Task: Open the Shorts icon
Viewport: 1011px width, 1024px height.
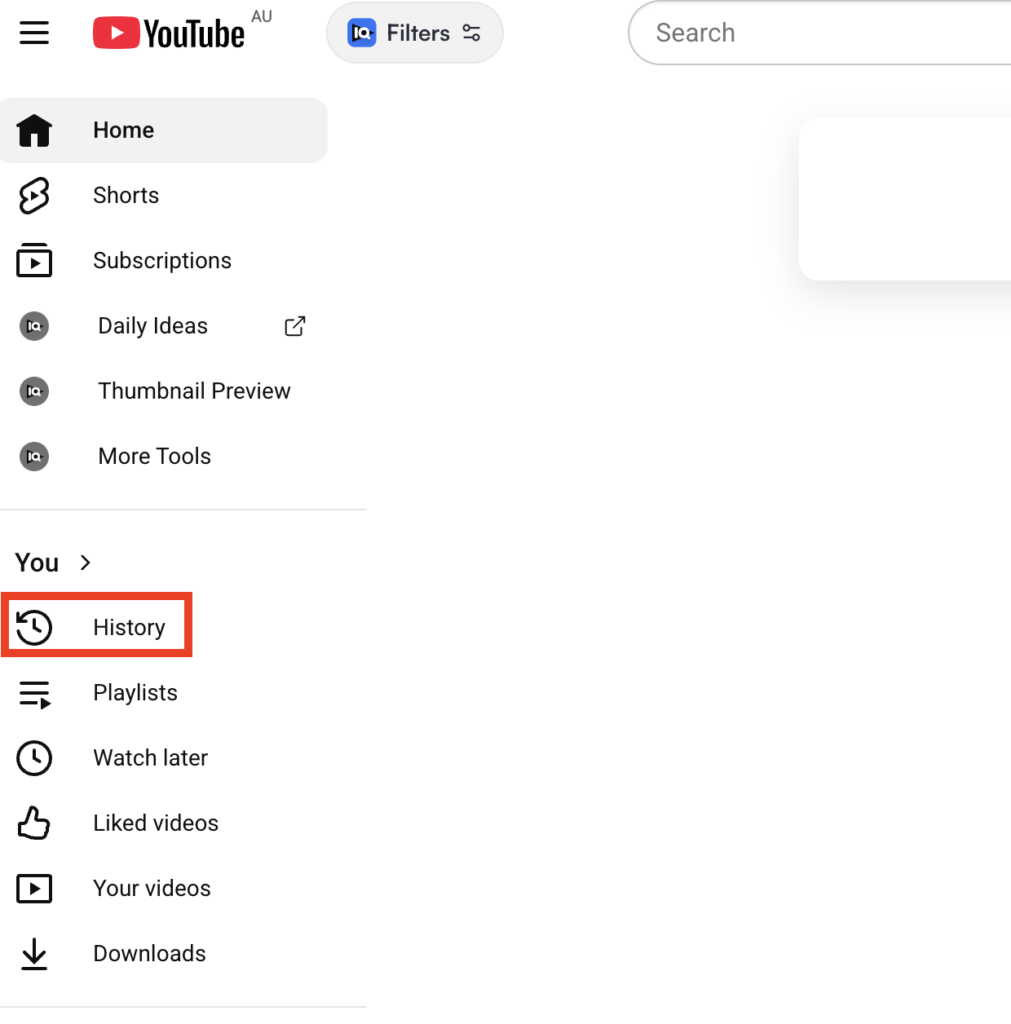Action: point(34,196)
